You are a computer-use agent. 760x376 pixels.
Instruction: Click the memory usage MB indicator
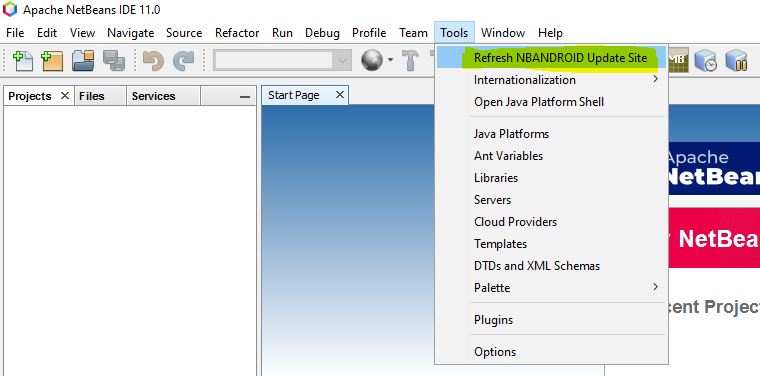pyautogui.click(x=679, y=61)
